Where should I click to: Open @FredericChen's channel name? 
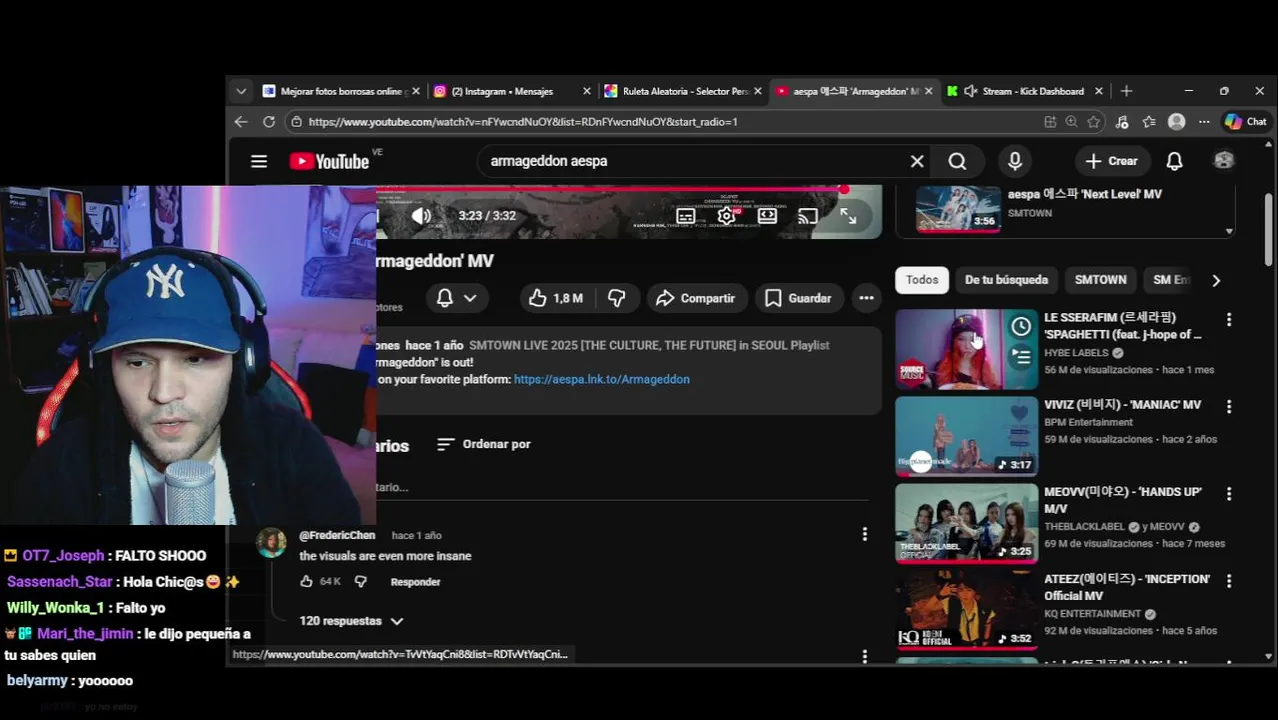pos(337,536)
